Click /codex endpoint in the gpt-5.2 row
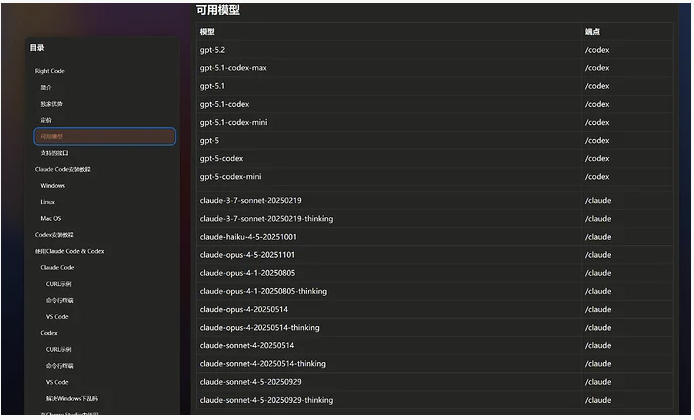 click(x=597, y=50)
